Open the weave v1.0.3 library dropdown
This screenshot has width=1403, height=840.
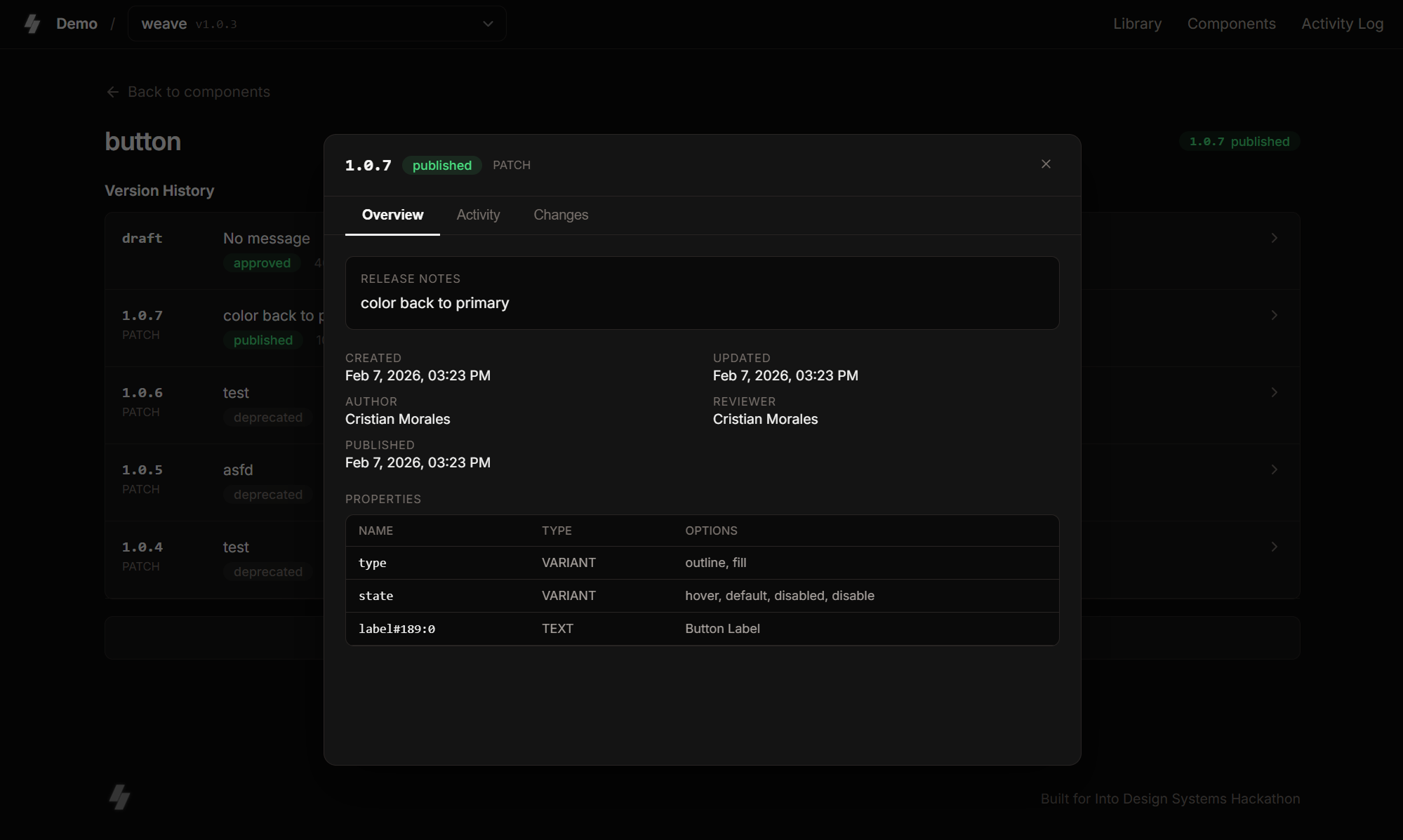[x=317, y=24]
